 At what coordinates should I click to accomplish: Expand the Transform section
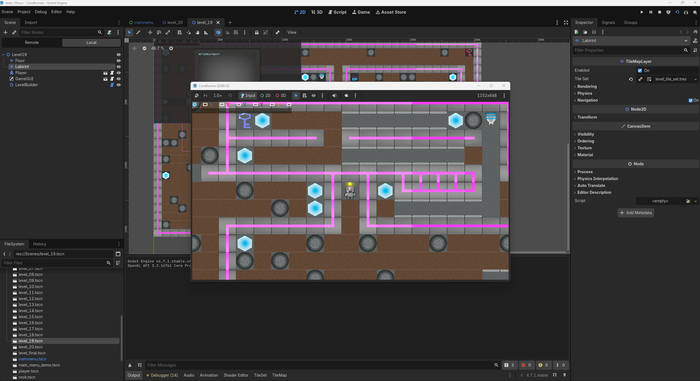[587, 117]
